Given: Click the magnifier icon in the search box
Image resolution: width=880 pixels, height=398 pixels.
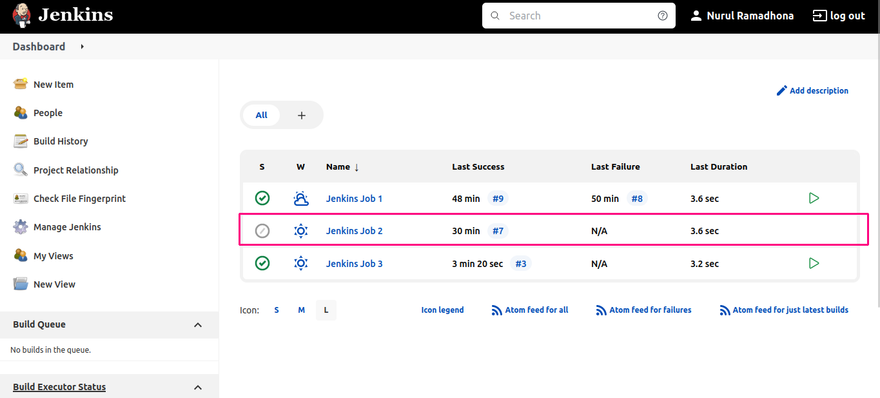Looking at the screenshot, I should click(495, 16).
